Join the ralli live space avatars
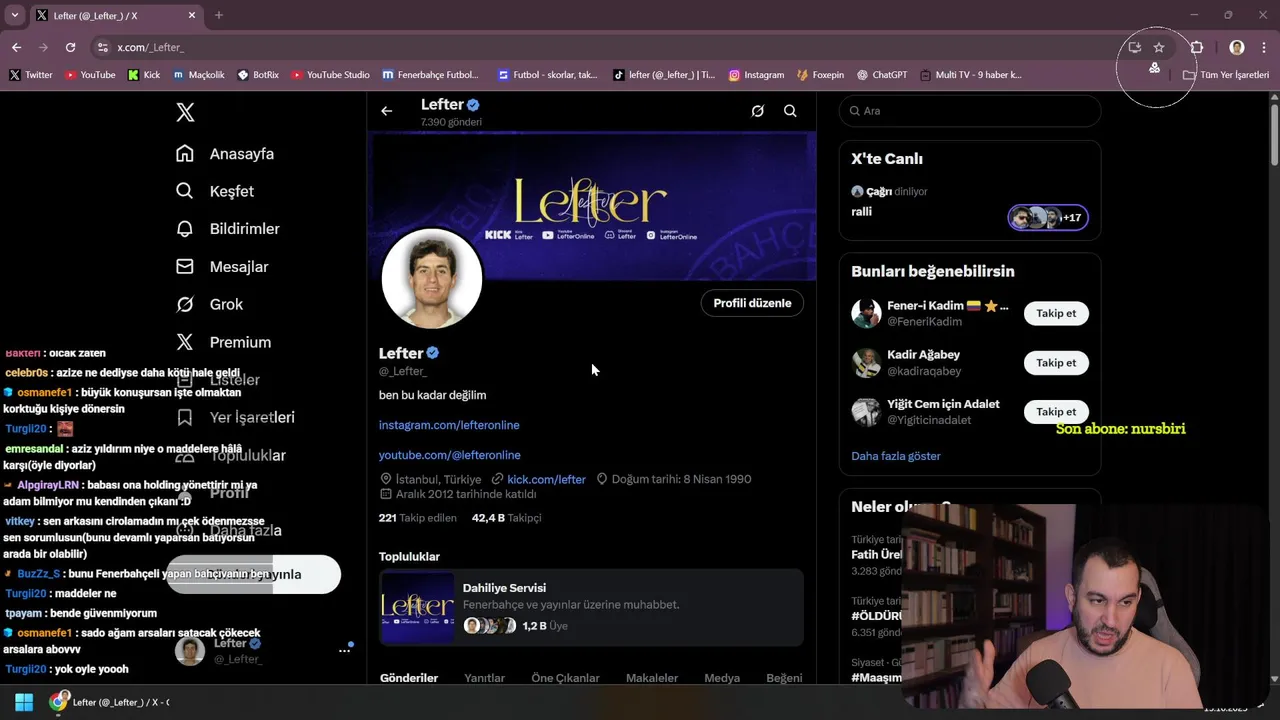 (1048, 217)
